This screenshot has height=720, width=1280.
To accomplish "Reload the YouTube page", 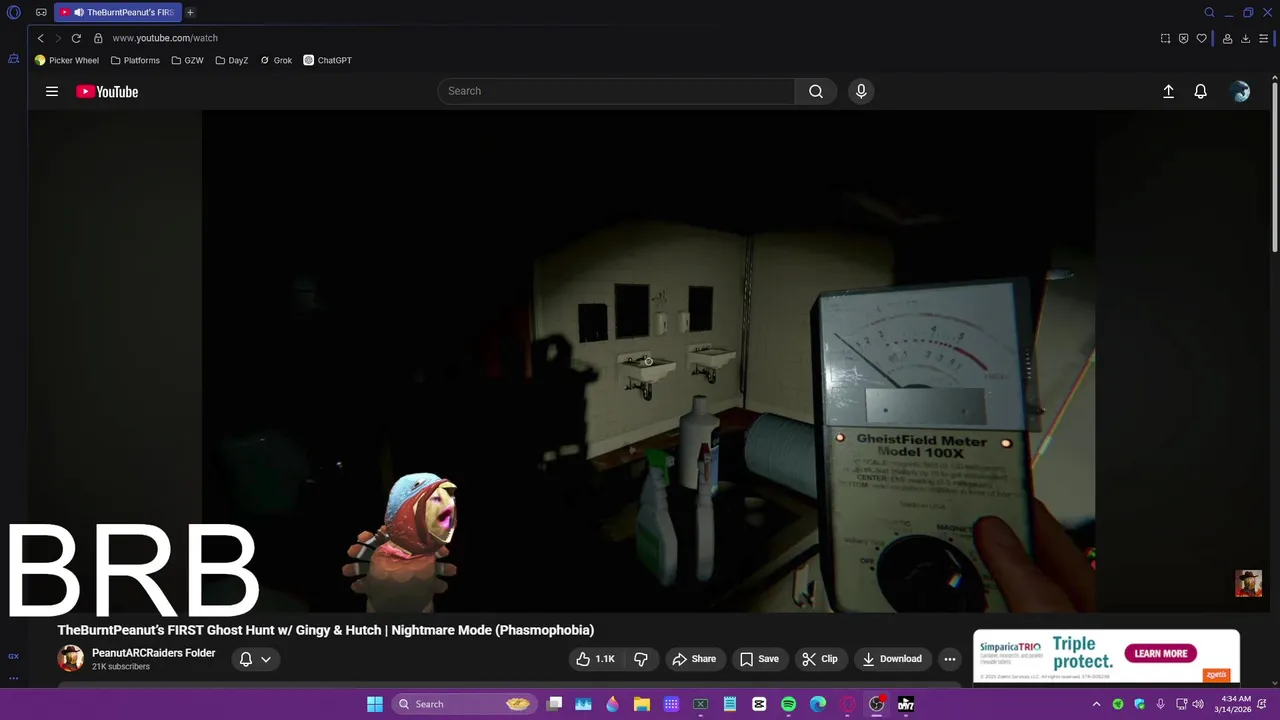I will pyautogui.click(x=76, y=38).
